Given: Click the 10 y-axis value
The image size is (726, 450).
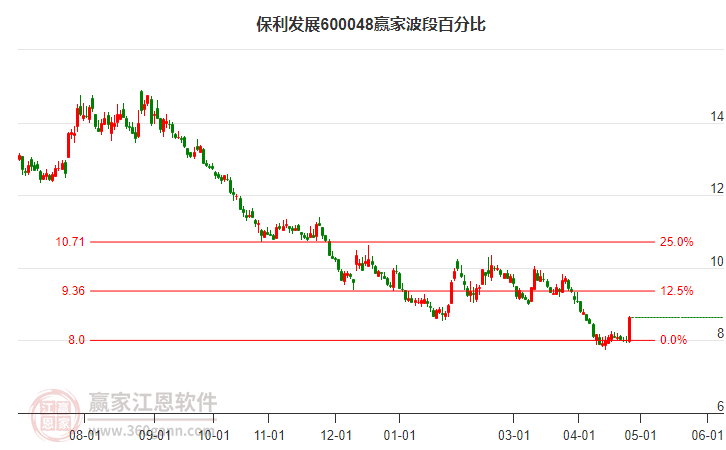Looking at the screenshot, I should click(x=717, y=262).
